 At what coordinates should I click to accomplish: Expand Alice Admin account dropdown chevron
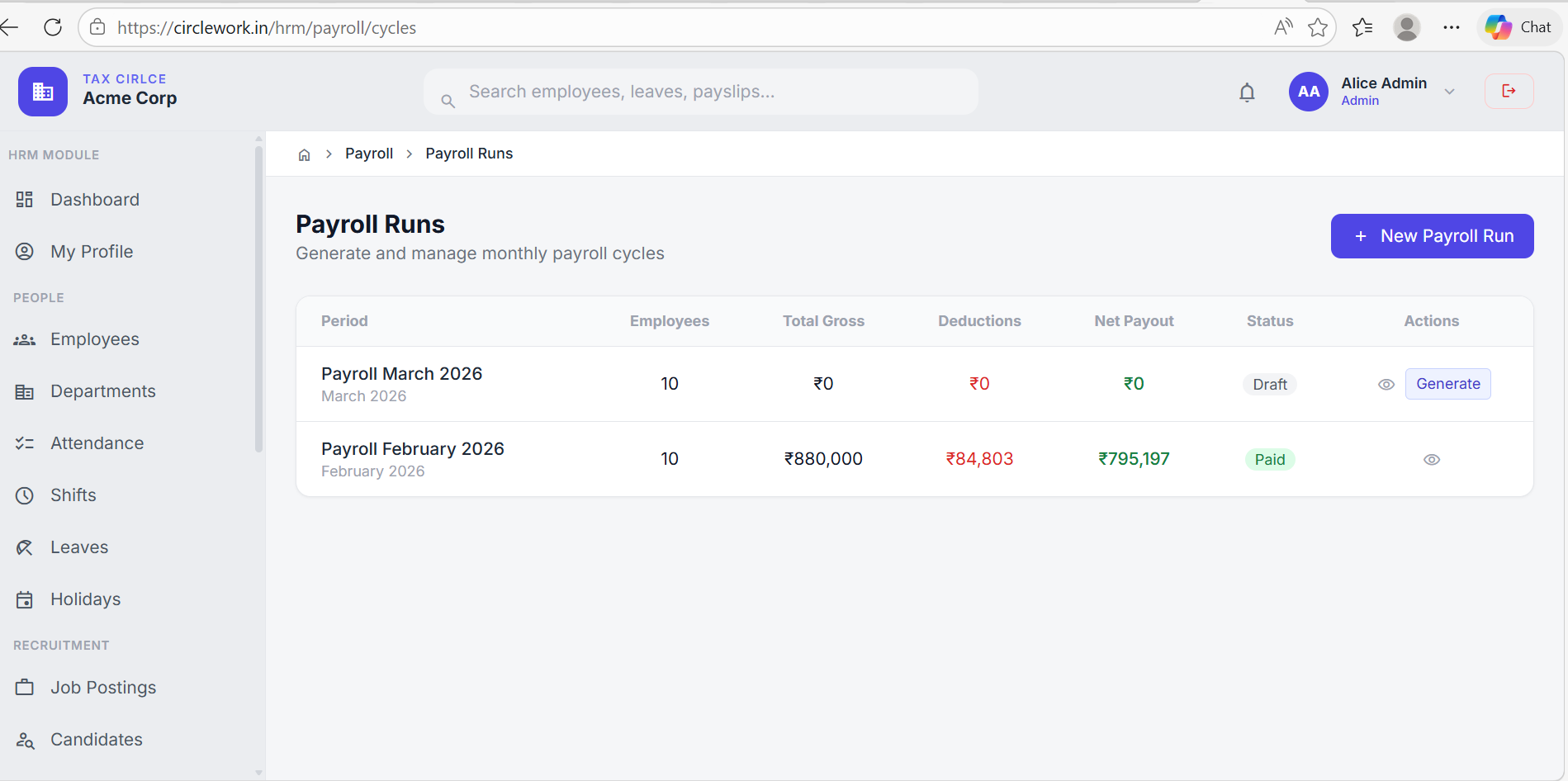point(1449,92)
